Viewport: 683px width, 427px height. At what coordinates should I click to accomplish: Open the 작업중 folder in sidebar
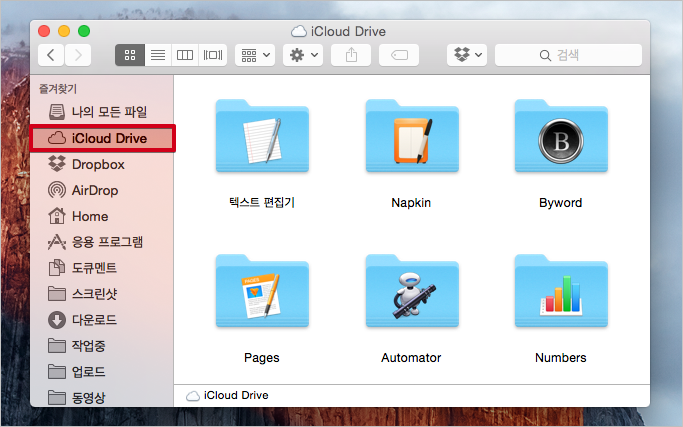tap(102, 346)
